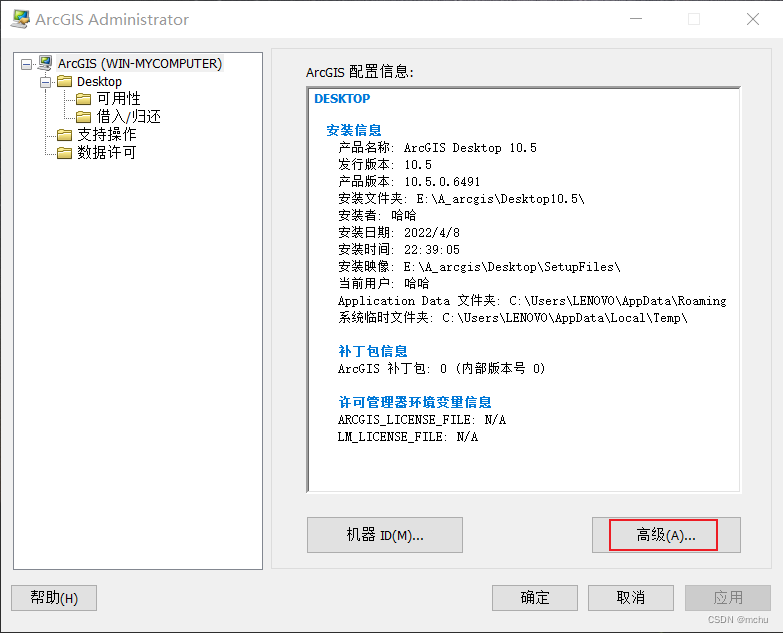Click the 安装日期: 2022/4/8 line
This screenshot has width=783, height=633.
pyautogui.click(x=399, y=233)
